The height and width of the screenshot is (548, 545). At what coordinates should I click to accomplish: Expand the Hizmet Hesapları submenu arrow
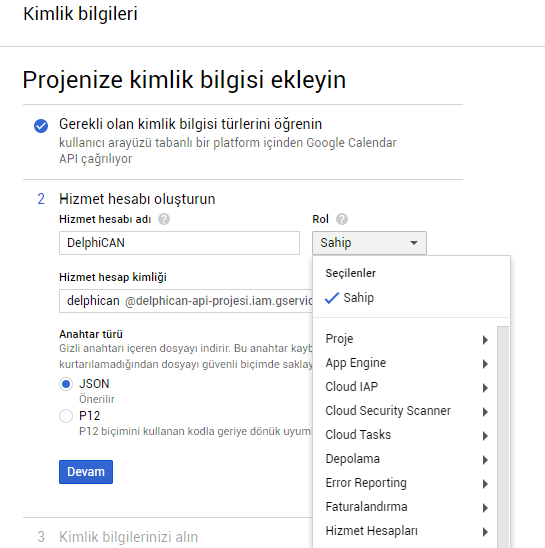point(485,532)
